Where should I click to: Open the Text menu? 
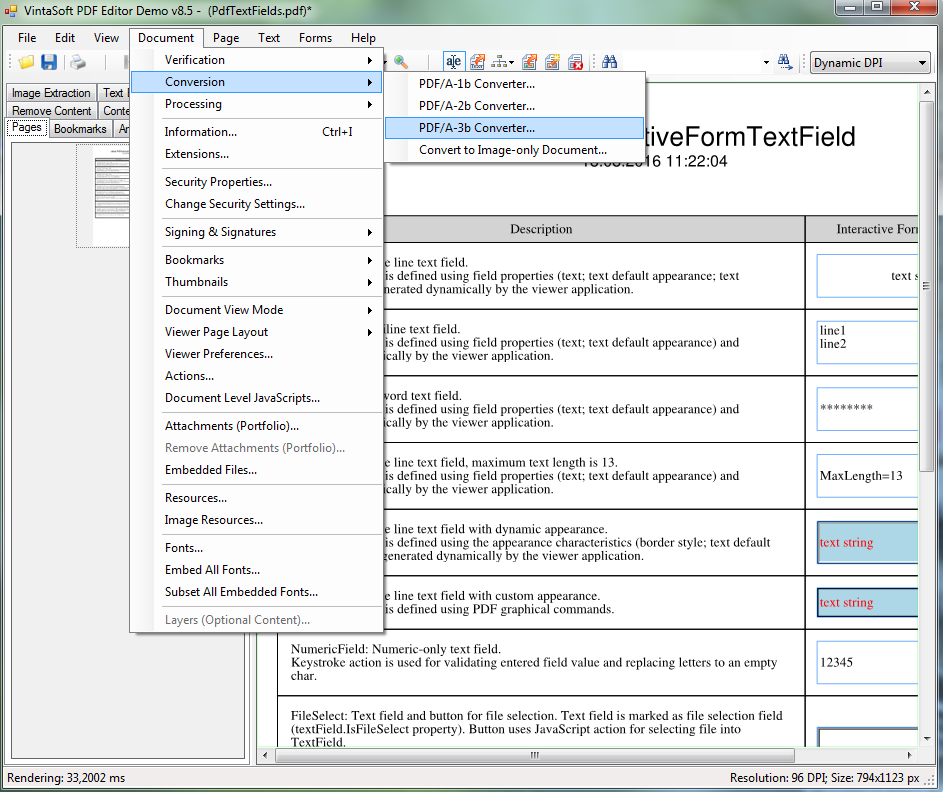point(269,38)
